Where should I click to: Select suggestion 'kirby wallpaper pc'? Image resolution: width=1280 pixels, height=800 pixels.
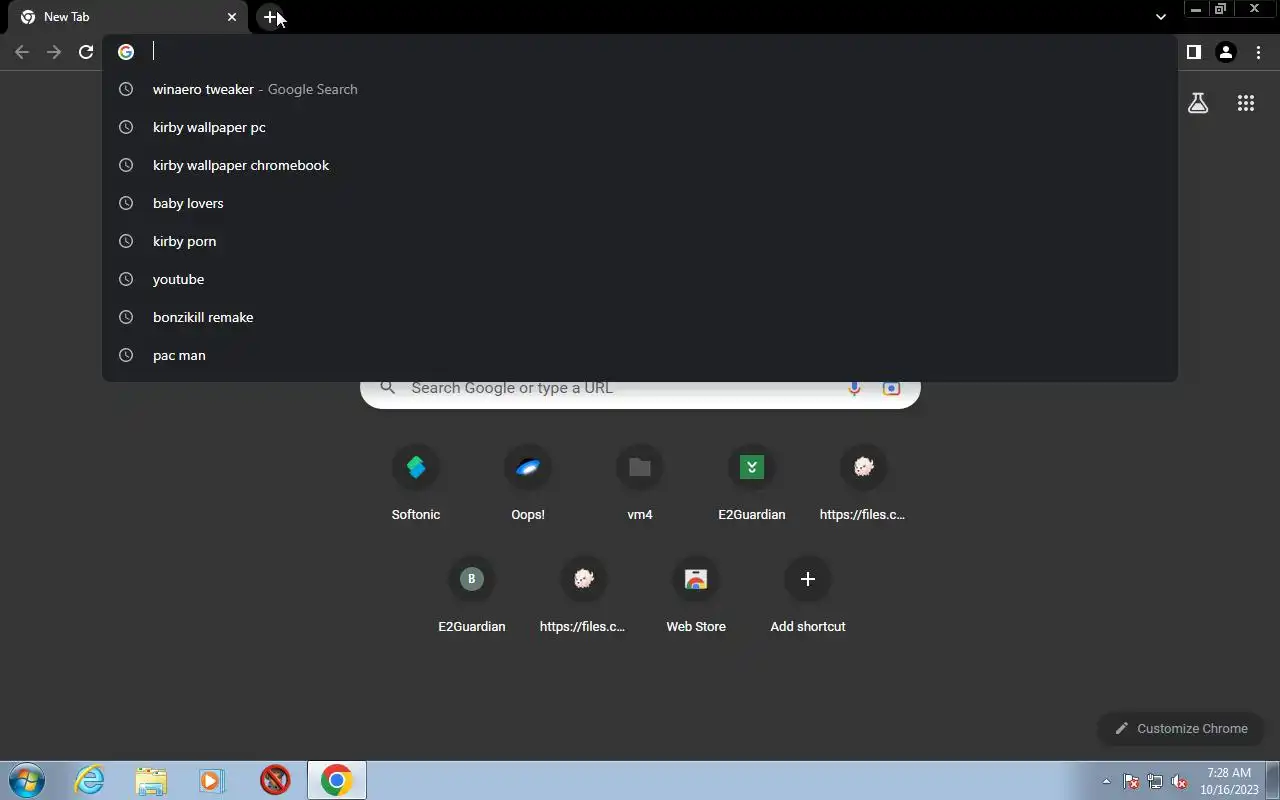coord(640,127)
